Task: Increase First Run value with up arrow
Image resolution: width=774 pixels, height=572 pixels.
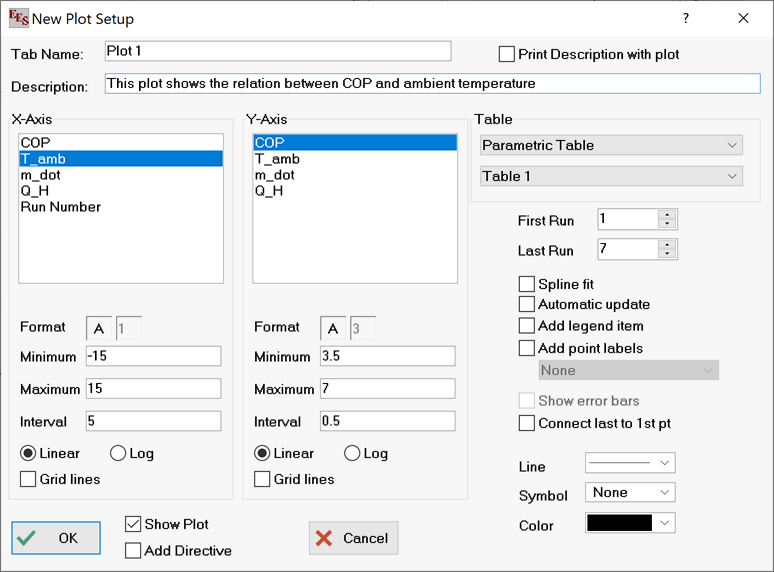Action: tap(668, 214)
